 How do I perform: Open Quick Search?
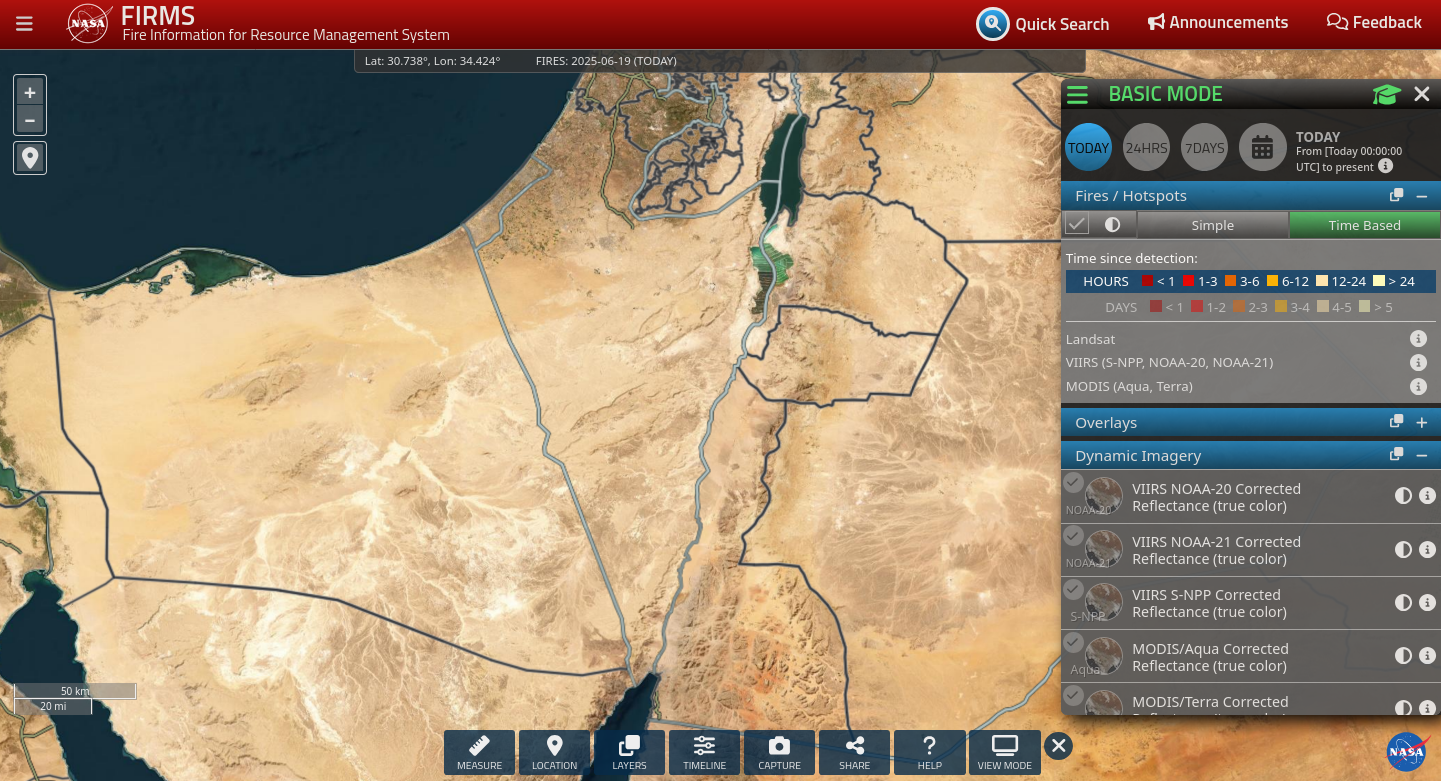(1043, 24)
